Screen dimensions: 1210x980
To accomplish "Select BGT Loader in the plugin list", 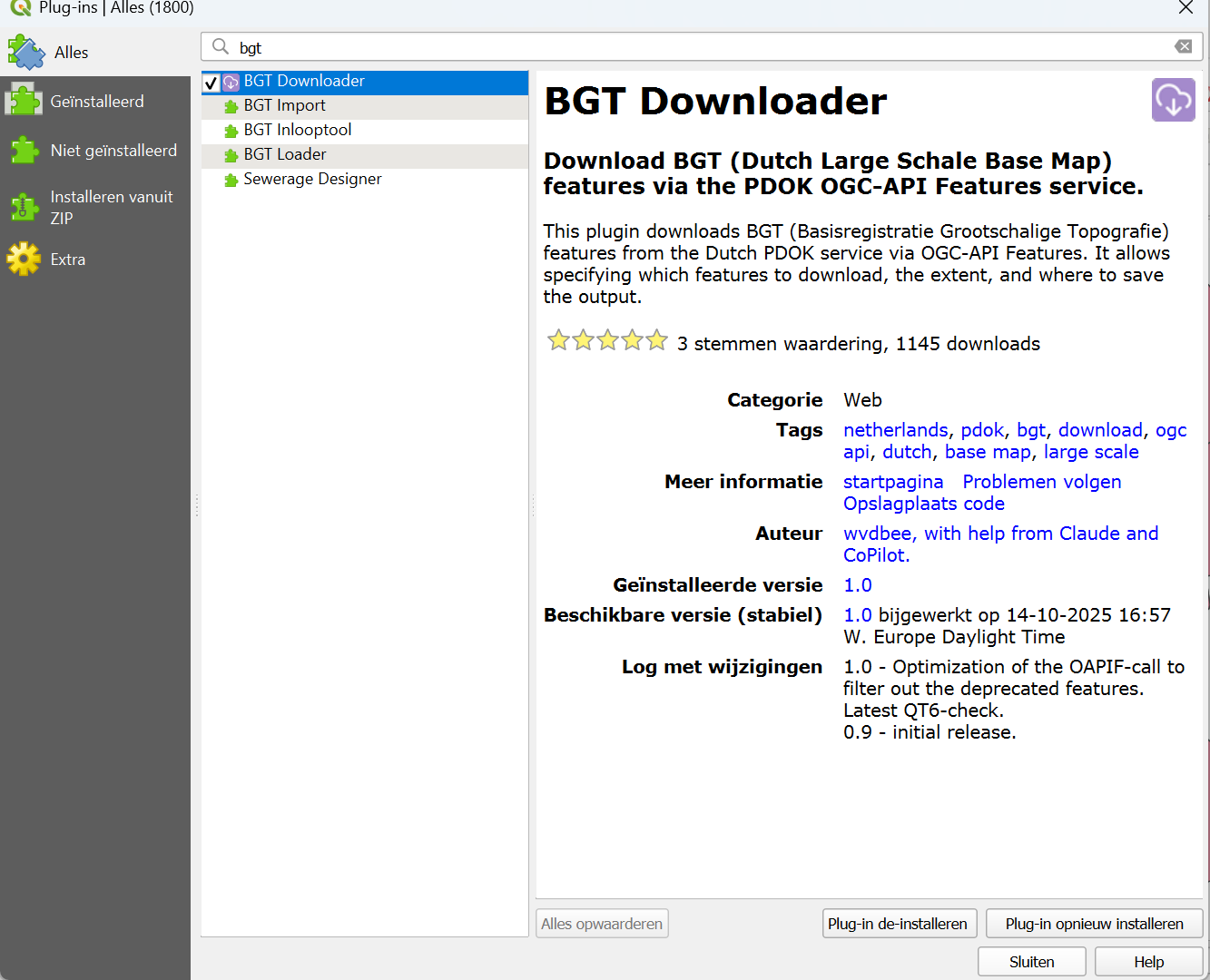I will pos(284,155).
